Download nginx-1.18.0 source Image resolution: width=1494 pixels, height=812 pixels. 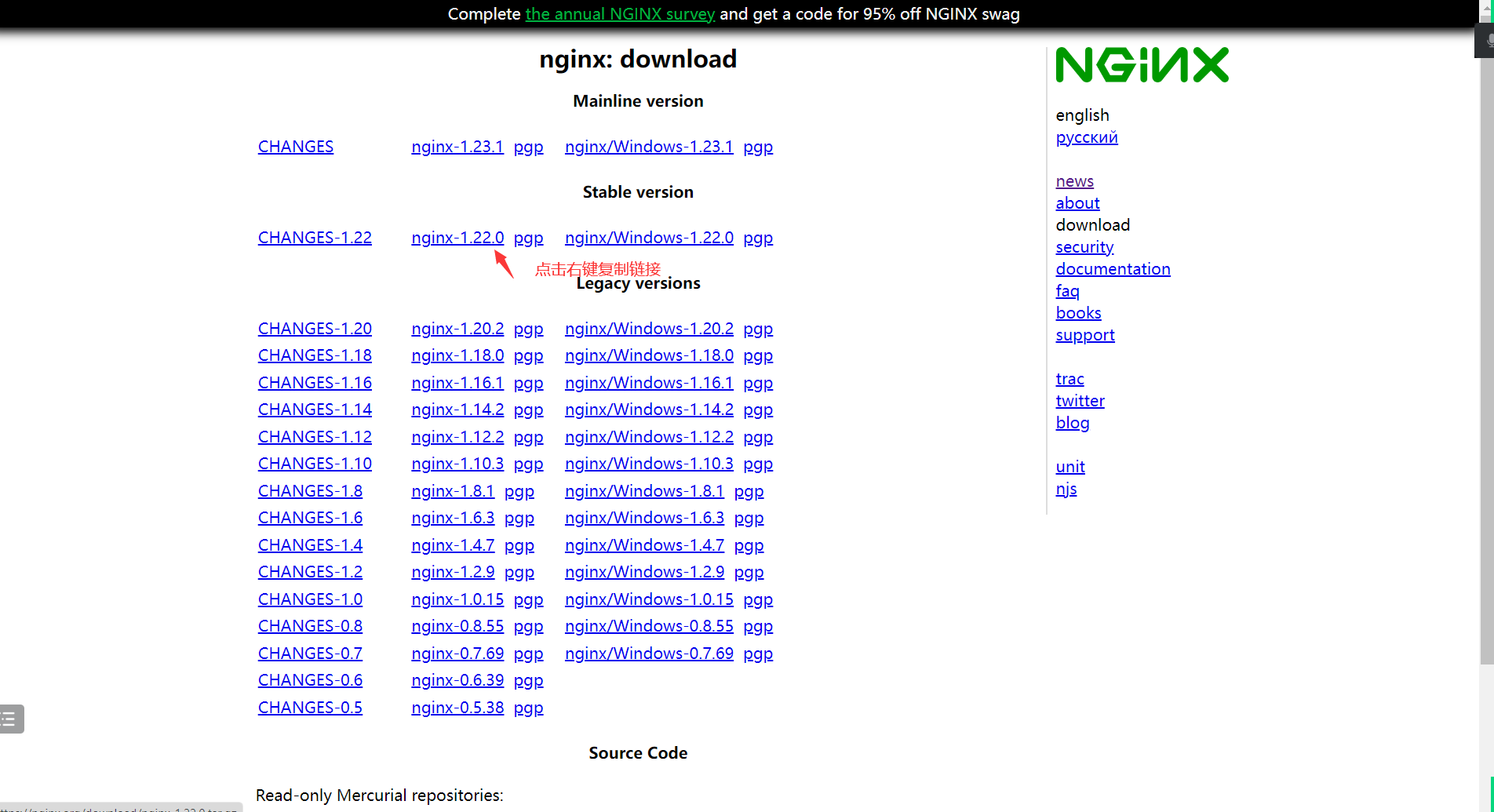click(457, 355)
